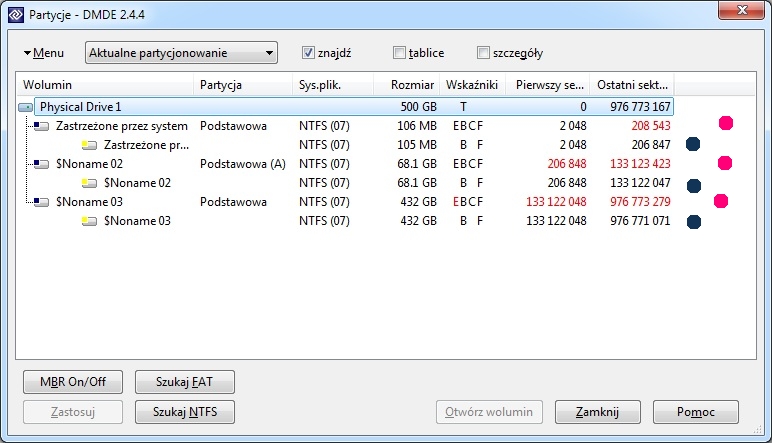Click the red 976 773 279 sector value

point(640,202)
